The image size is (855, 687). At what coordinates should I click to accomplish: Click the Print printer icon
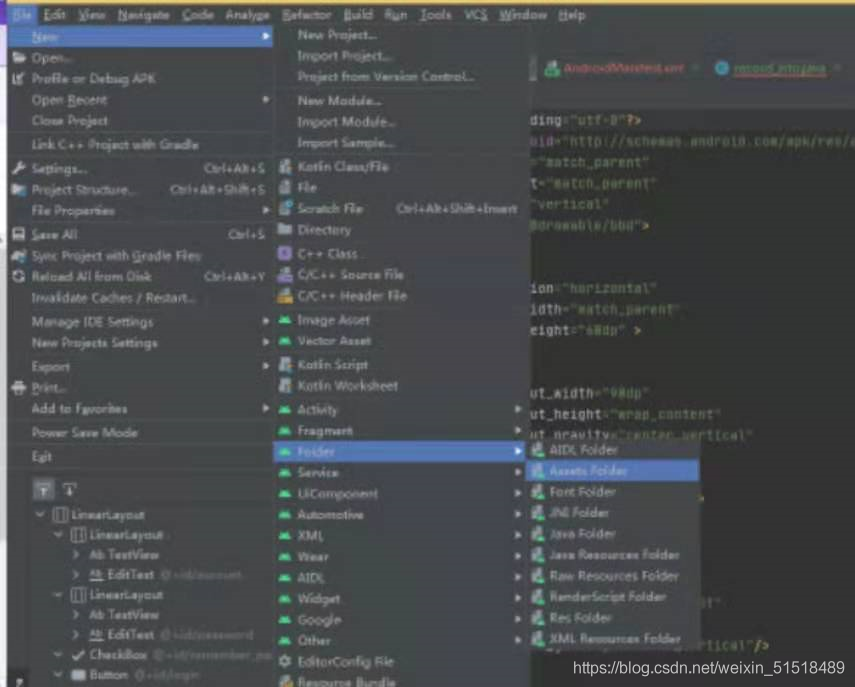pyautogui.click(x=19, y=388)
